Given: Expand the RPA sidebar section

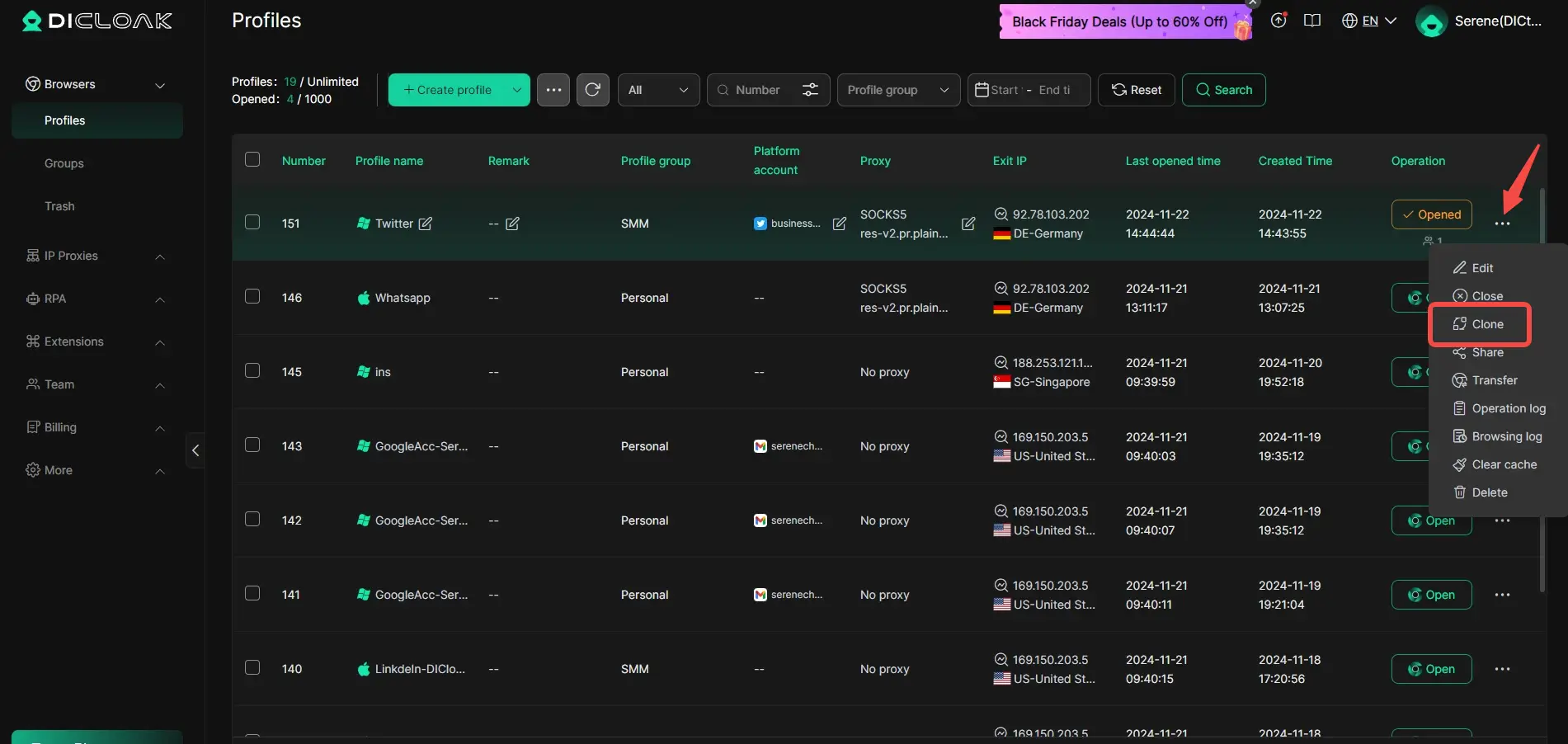Looking at the screenshot, I should click(x=160, y=299).
